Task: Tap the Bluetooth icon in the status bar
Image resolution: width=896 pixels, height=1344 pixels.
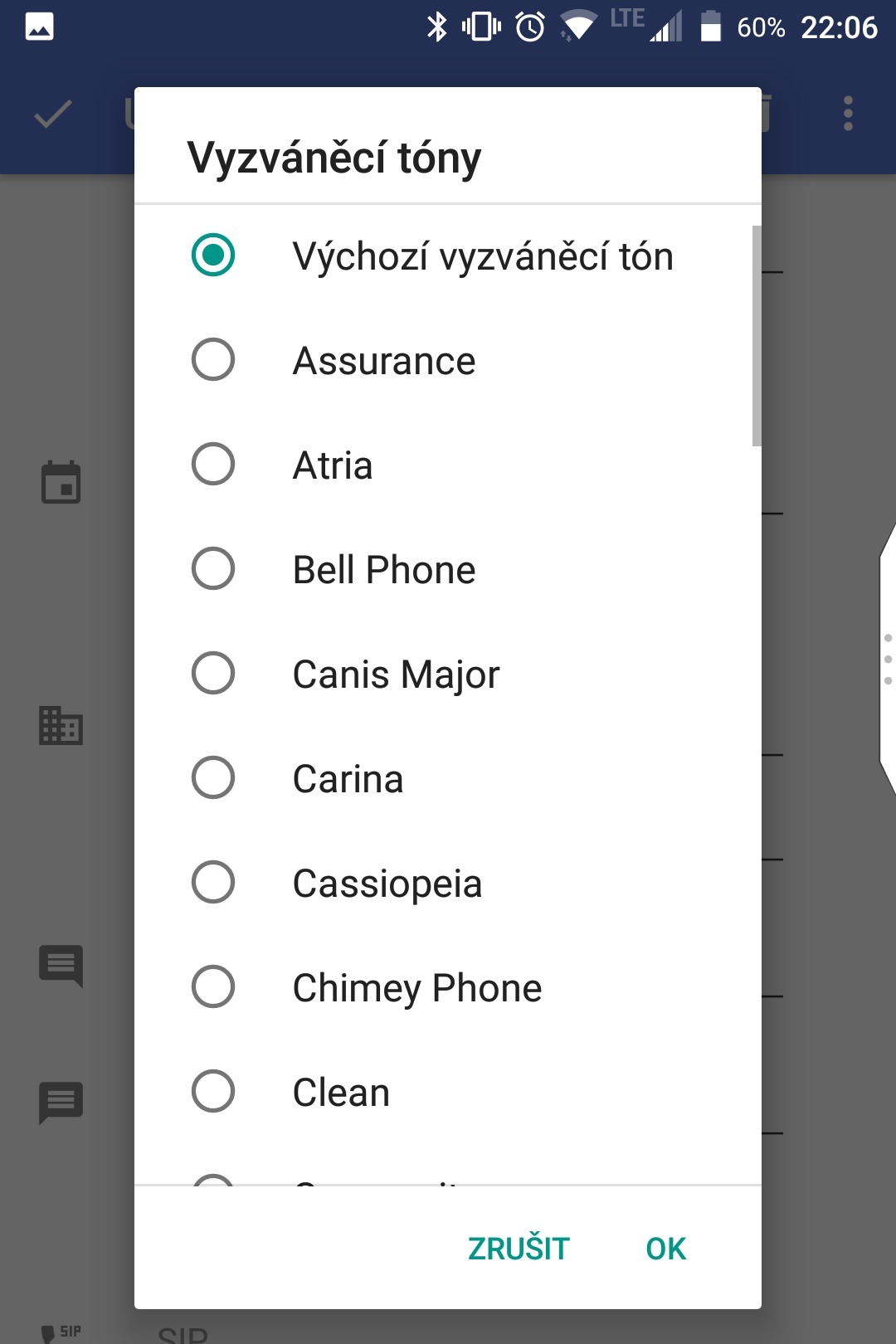Action: 438,26
